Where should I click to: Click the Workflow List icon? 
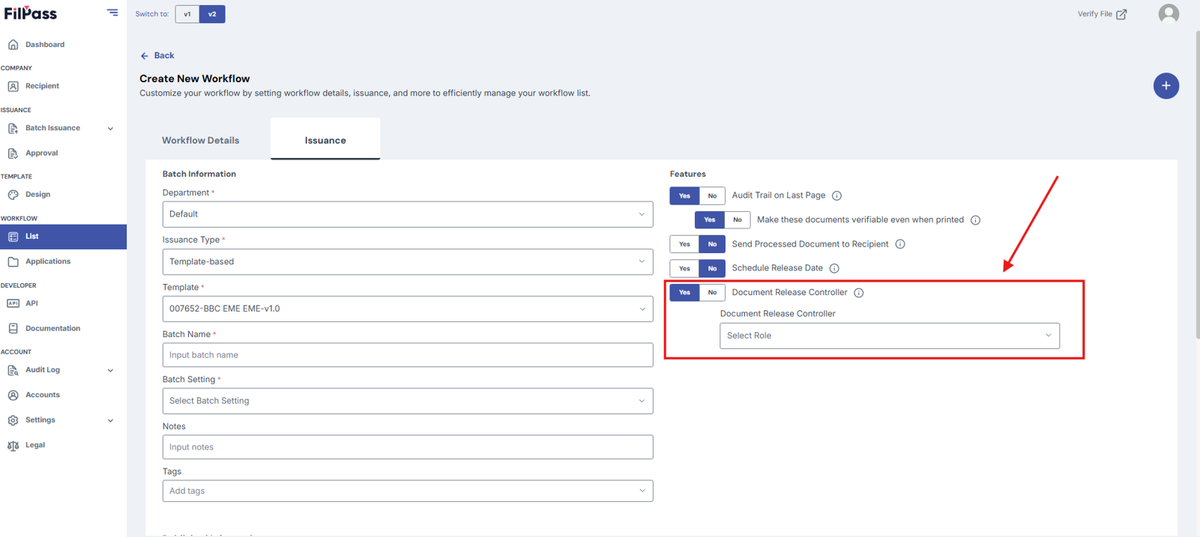tap(13, 236)
